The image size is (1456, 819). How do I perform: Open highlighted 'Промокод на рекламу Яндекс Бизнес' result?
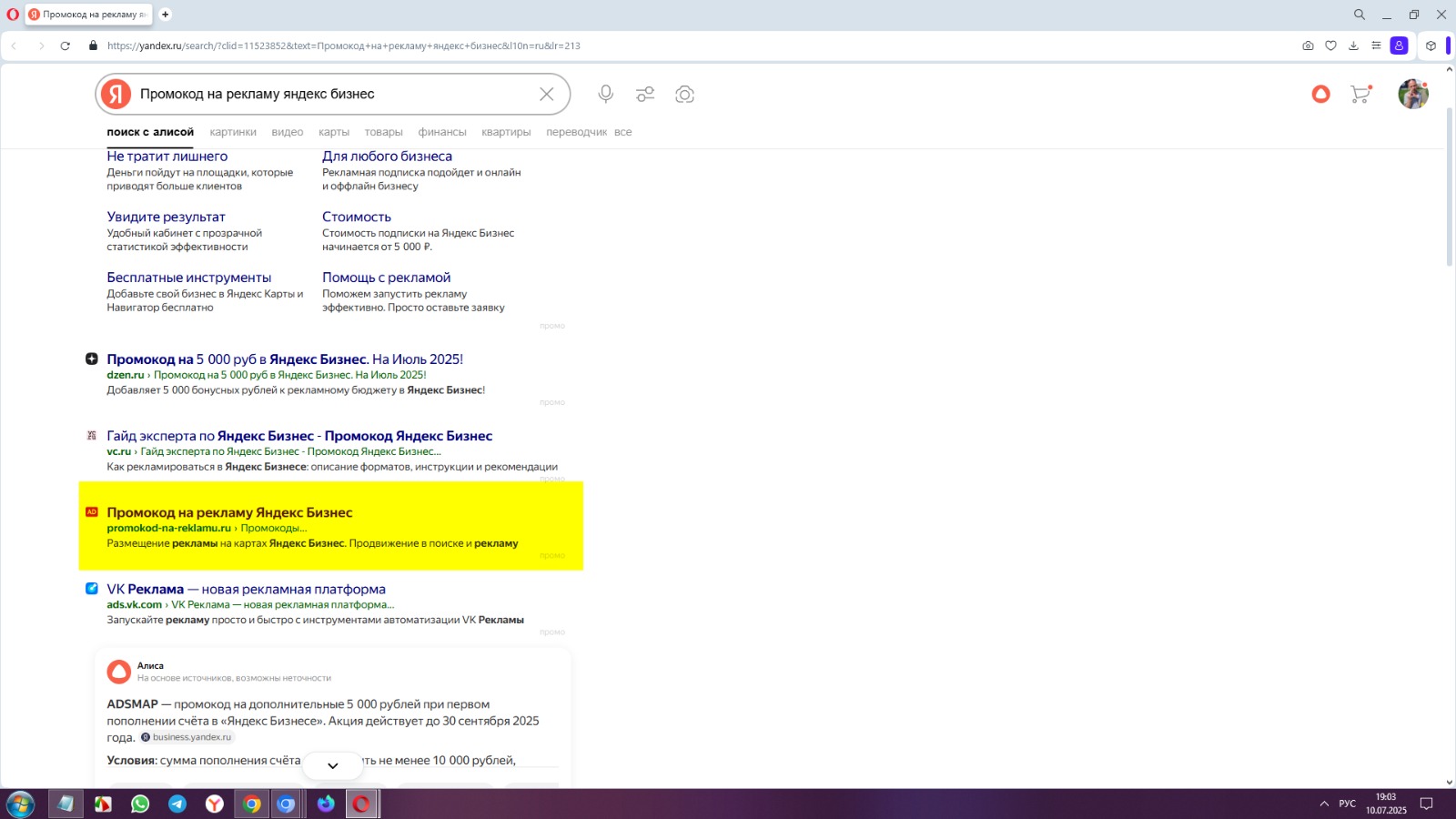(x=229, y=512)
